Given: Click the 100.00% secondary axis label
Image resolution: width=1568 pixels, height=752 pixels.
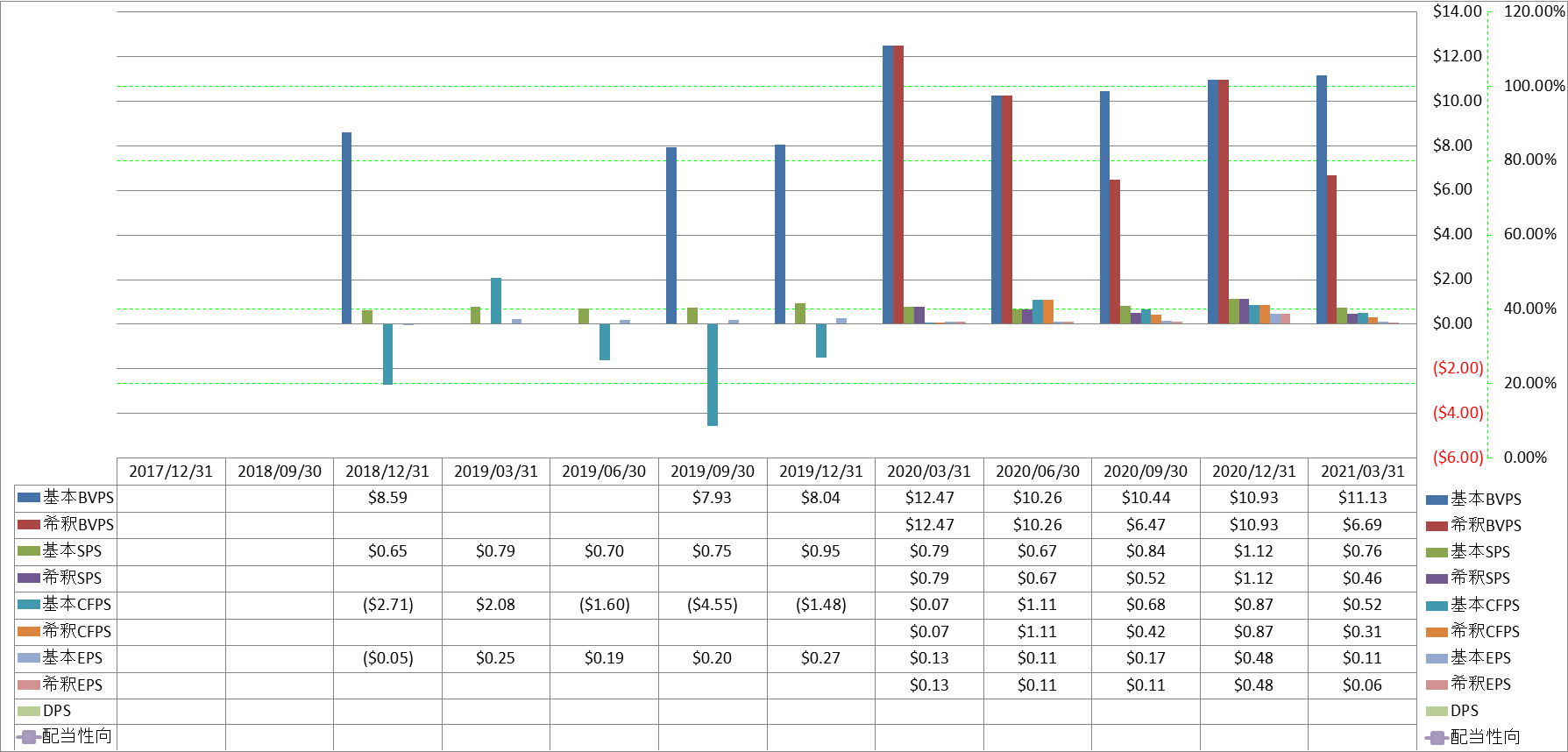Looking at the screenshot, I should pos(1534,86).
